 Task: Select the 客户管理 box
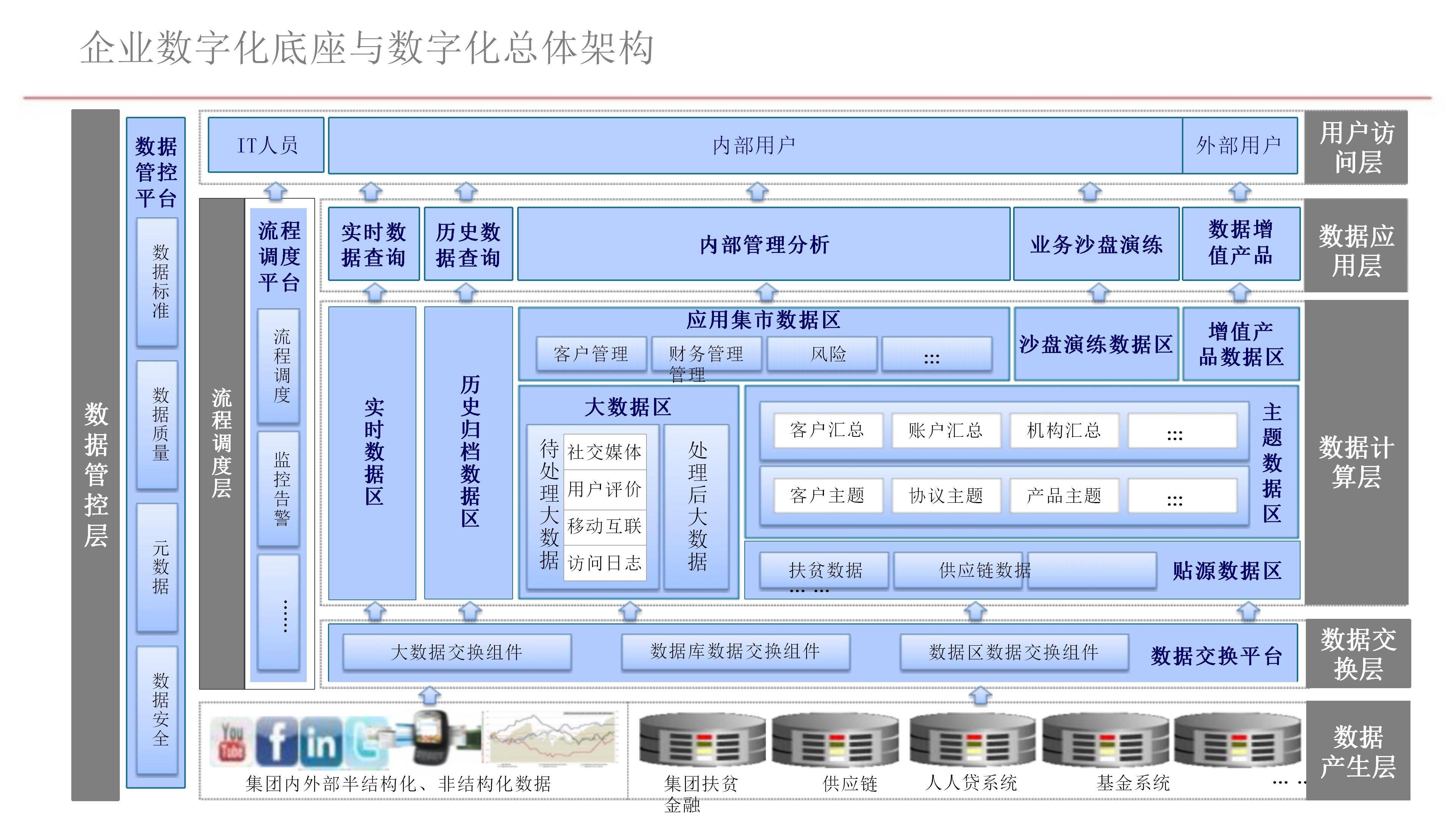591,355
